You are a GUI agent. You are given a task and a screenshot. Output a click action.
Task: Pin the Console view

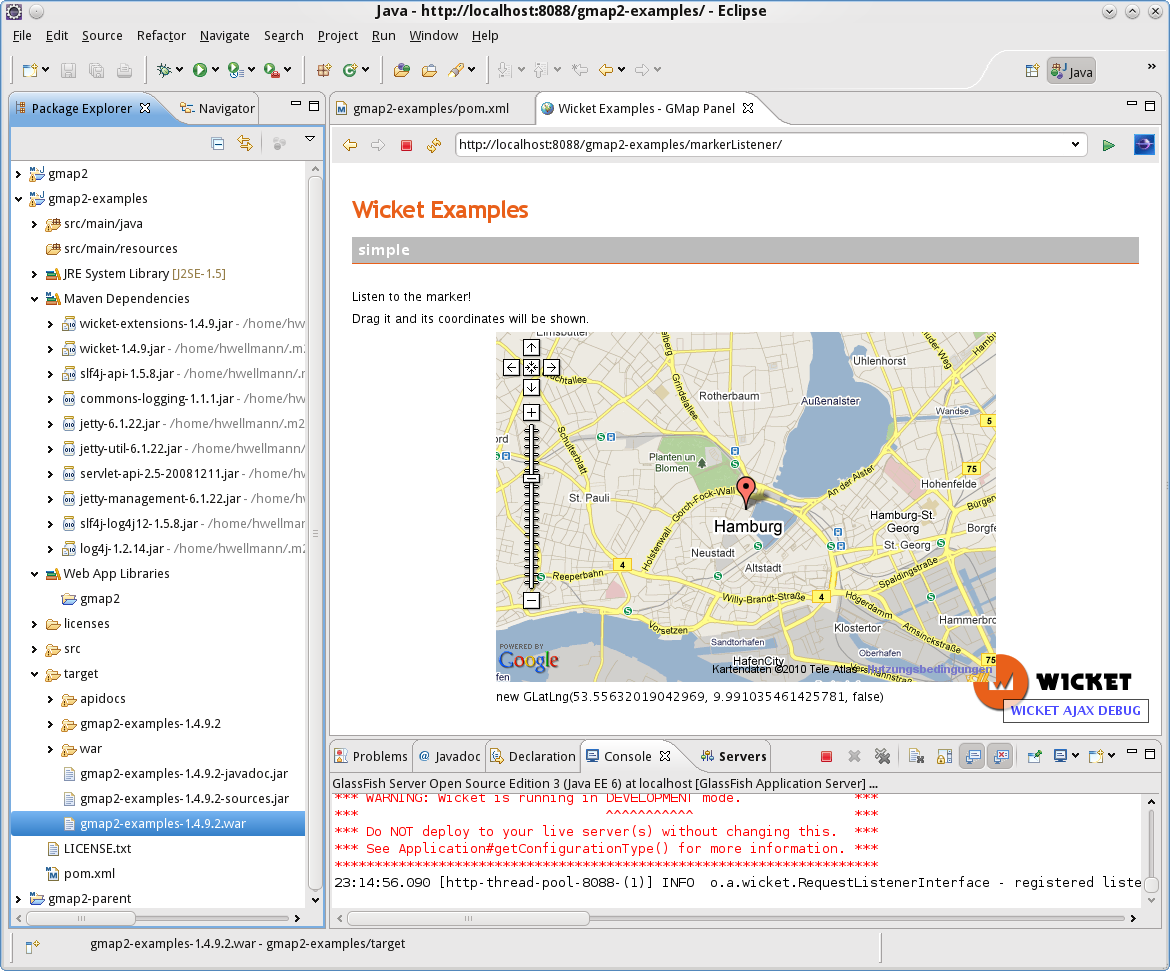[x=1035, y=756]
